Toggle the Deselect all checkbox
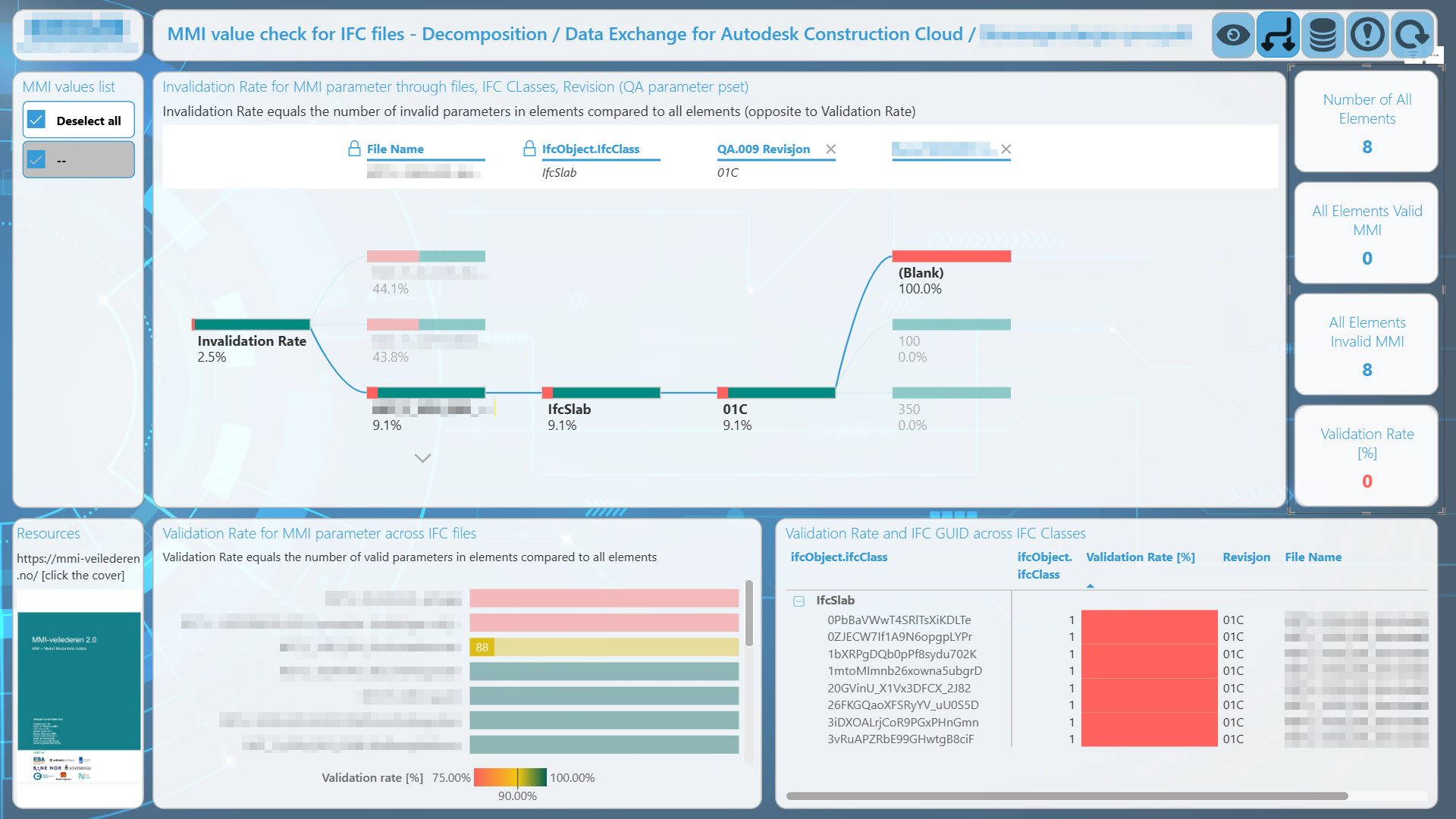Viewport: 1456px width, 819px height. pos(35,119)
